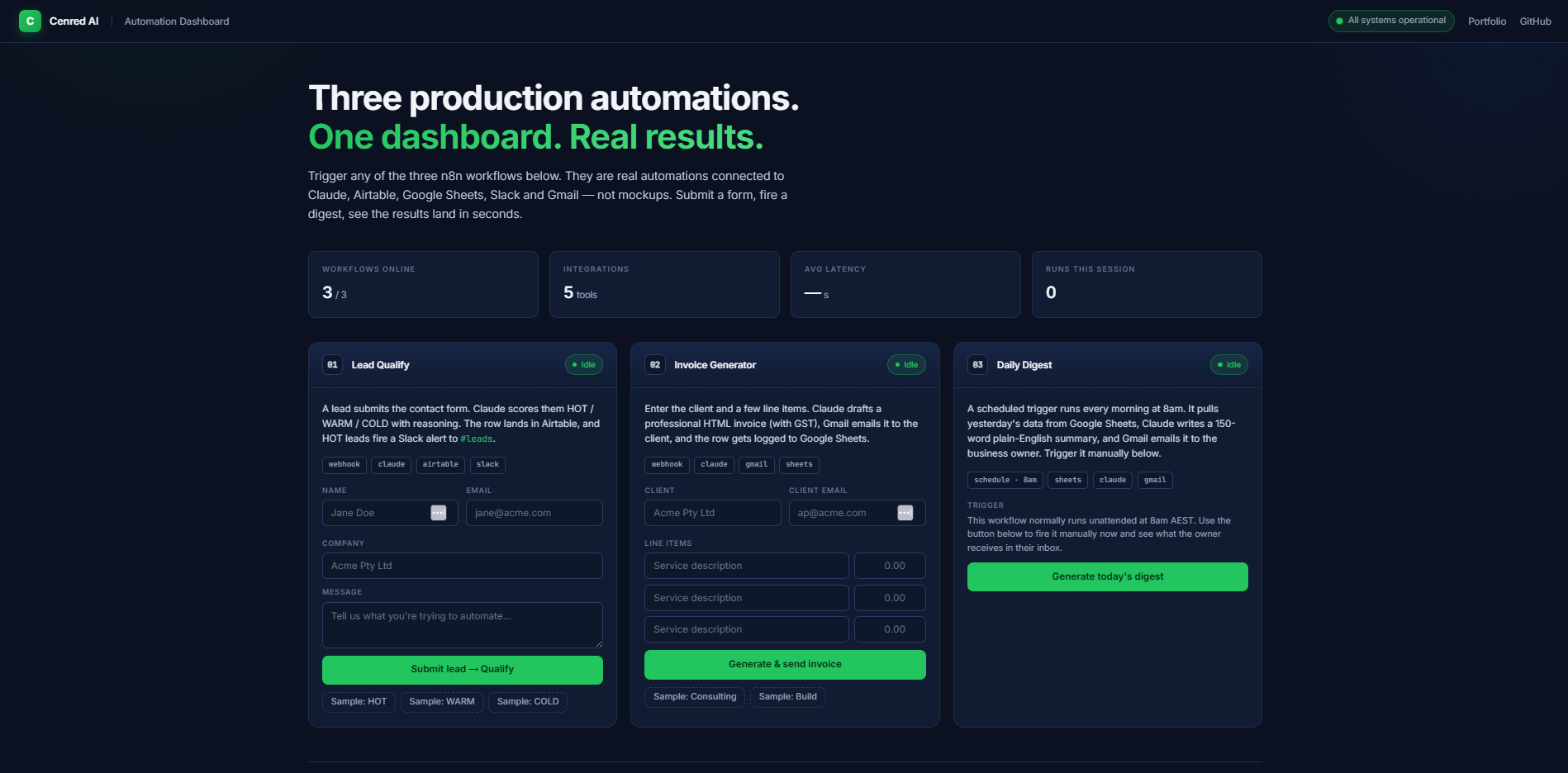Load the Sample: Consulting invoice
The width and height of the screenshot is (1568, 773).
pos(695,697)
